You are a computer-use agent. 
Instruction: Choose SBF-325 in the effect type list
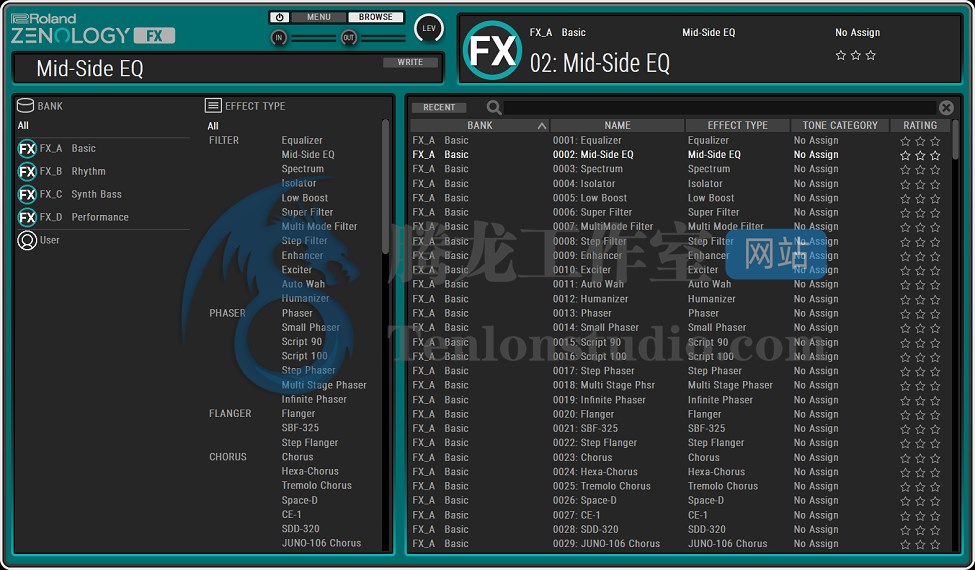coord(300,428)
